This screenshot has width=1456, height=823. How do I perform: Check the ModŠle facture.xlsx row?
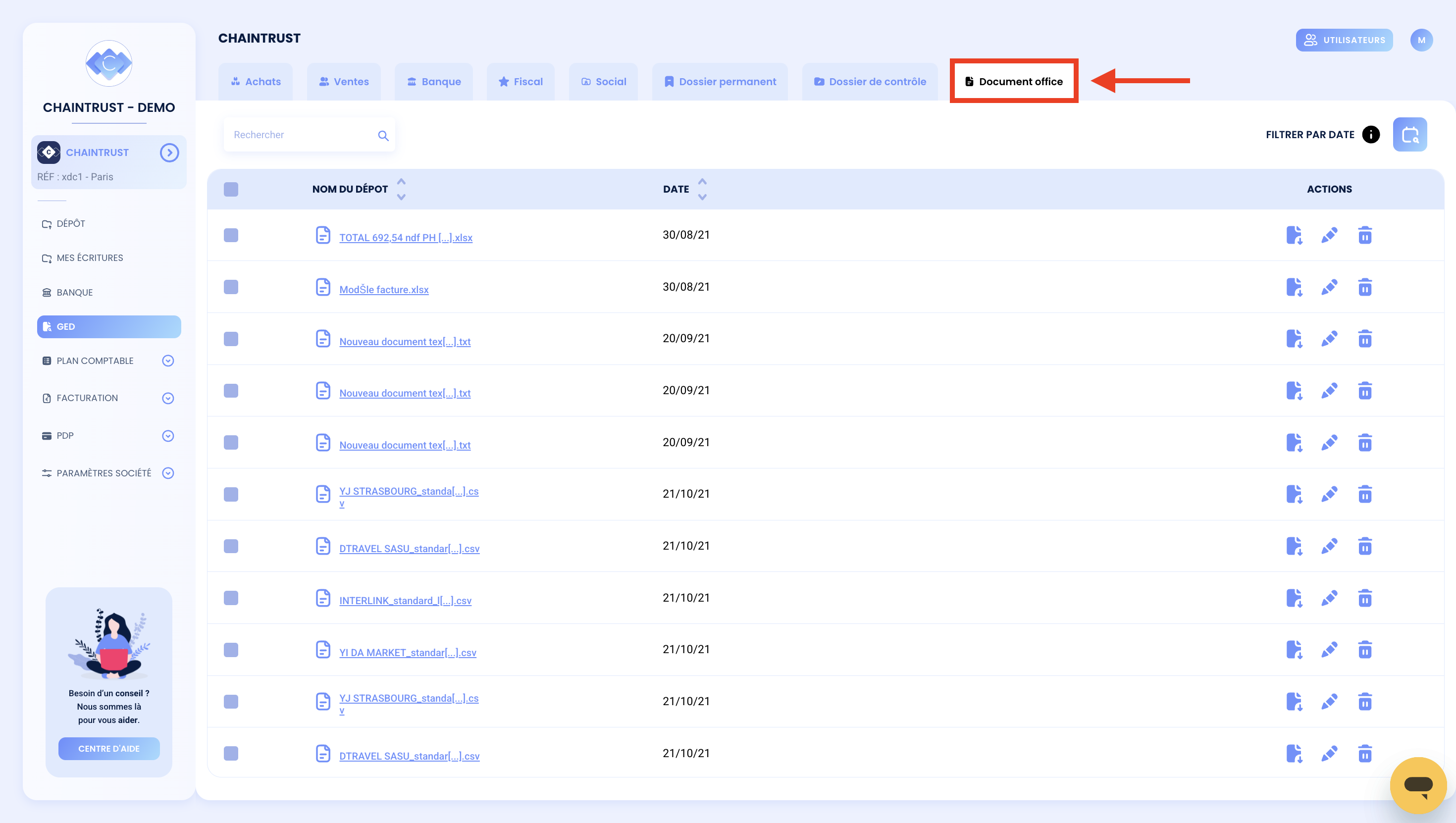(x=231, y=287)
